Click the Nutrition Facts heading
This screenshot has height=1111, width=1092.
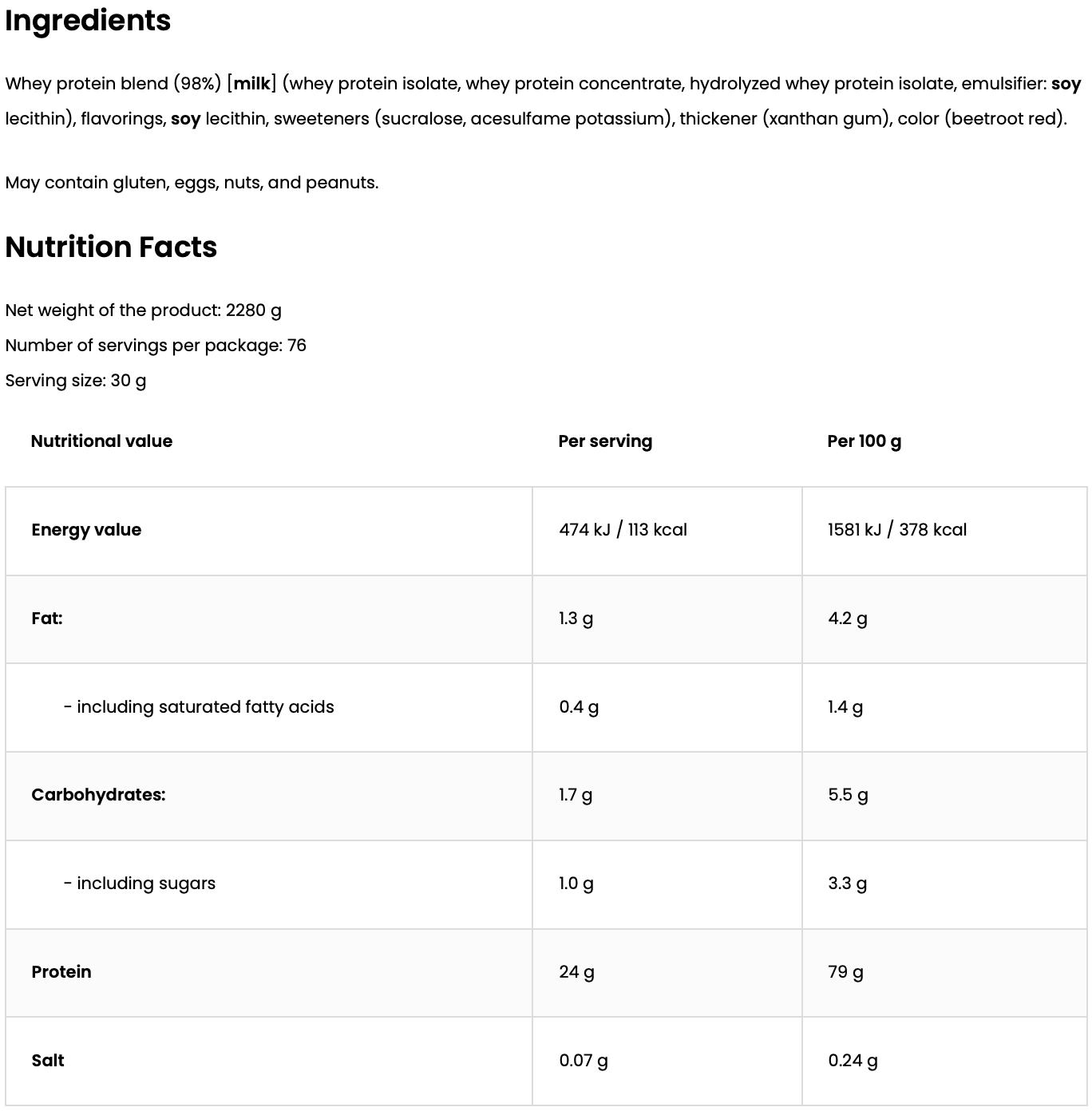click(111, 247)
